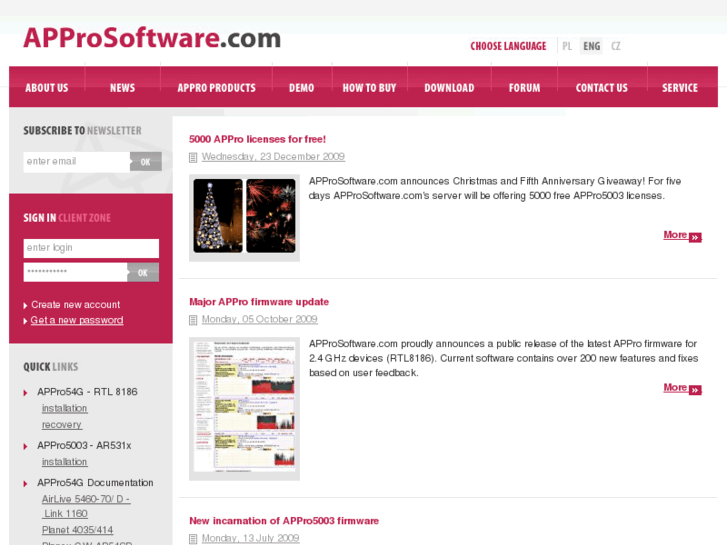Image resolution: width=727 pixels, height=545 pixels.
Task: Open the Contact Us page
Action: (x=601, y=88)
